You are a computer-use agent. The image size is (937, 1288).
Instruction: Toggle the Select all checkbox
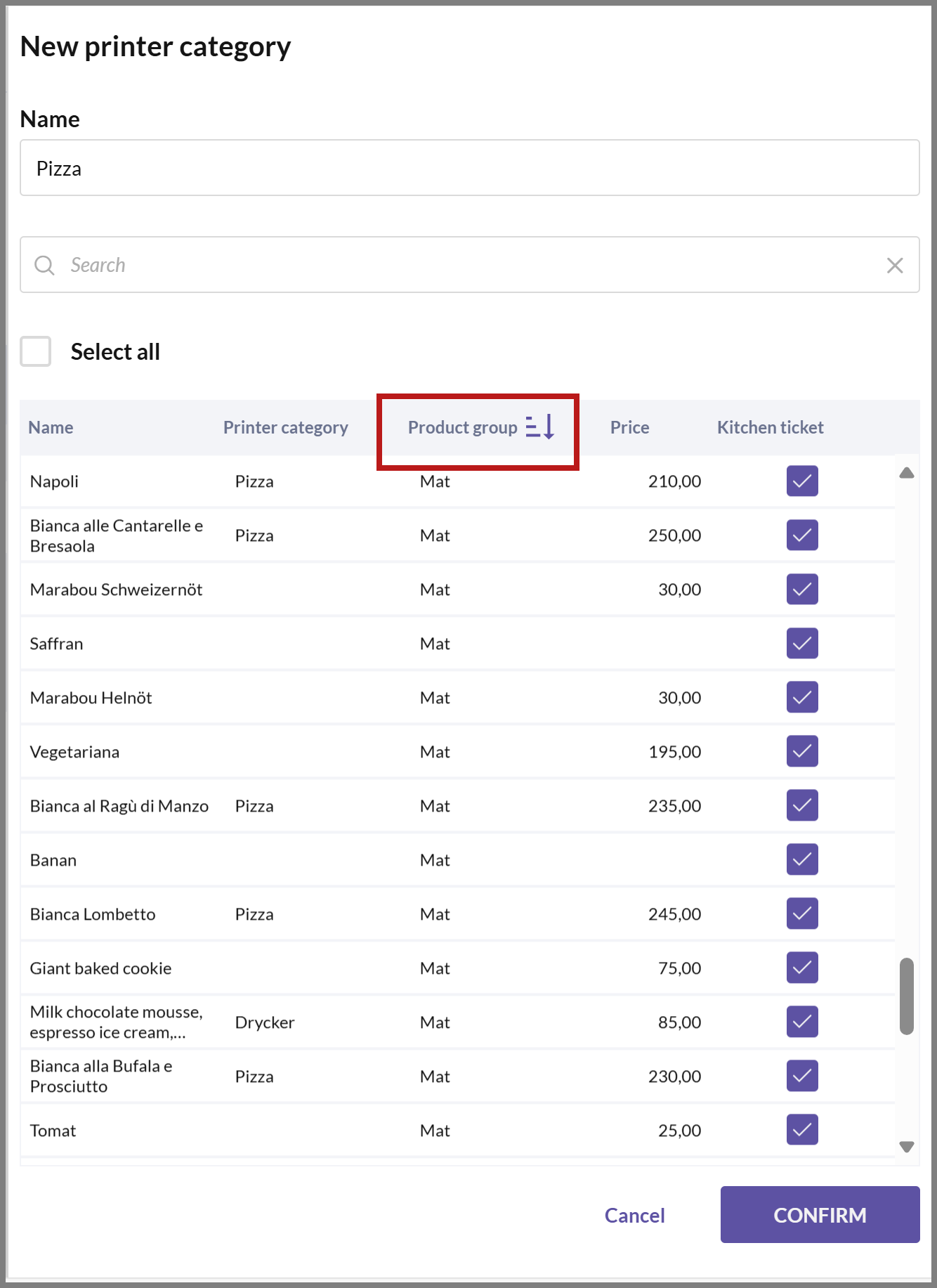click(36, 351)
